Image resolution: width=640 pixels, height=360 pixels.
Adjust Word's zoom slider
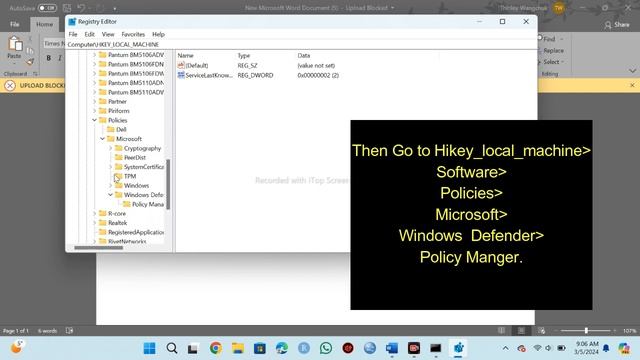(586, 331)
